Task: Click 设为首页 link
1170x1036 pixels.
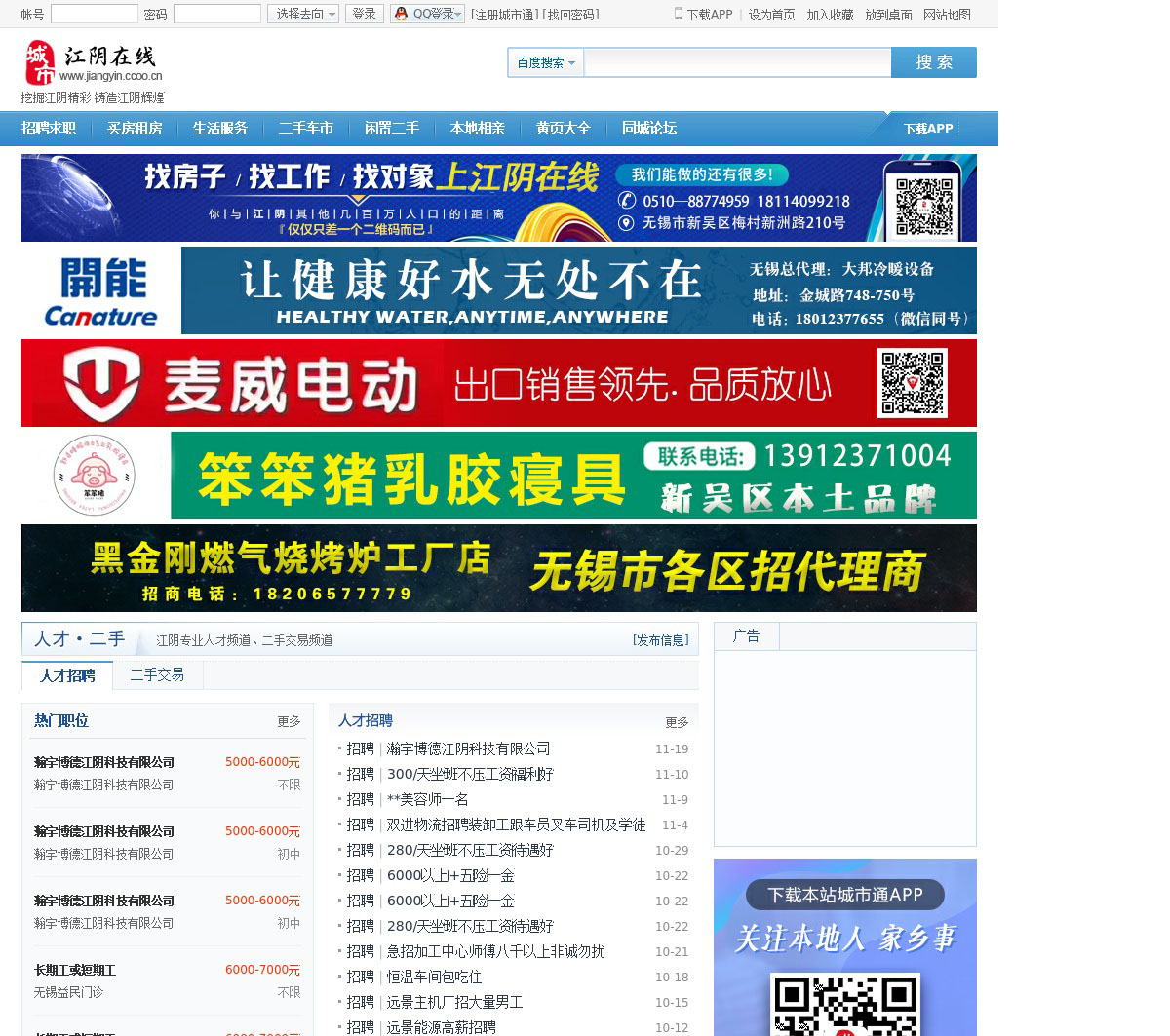Action: (x=771, y=15)
